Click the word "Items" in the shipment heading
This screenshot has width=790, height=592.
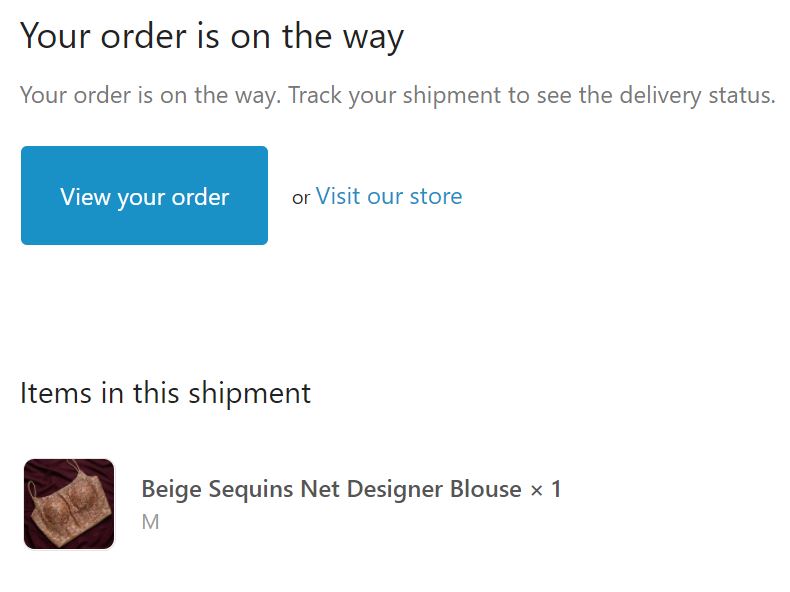[x=55, y=393]
